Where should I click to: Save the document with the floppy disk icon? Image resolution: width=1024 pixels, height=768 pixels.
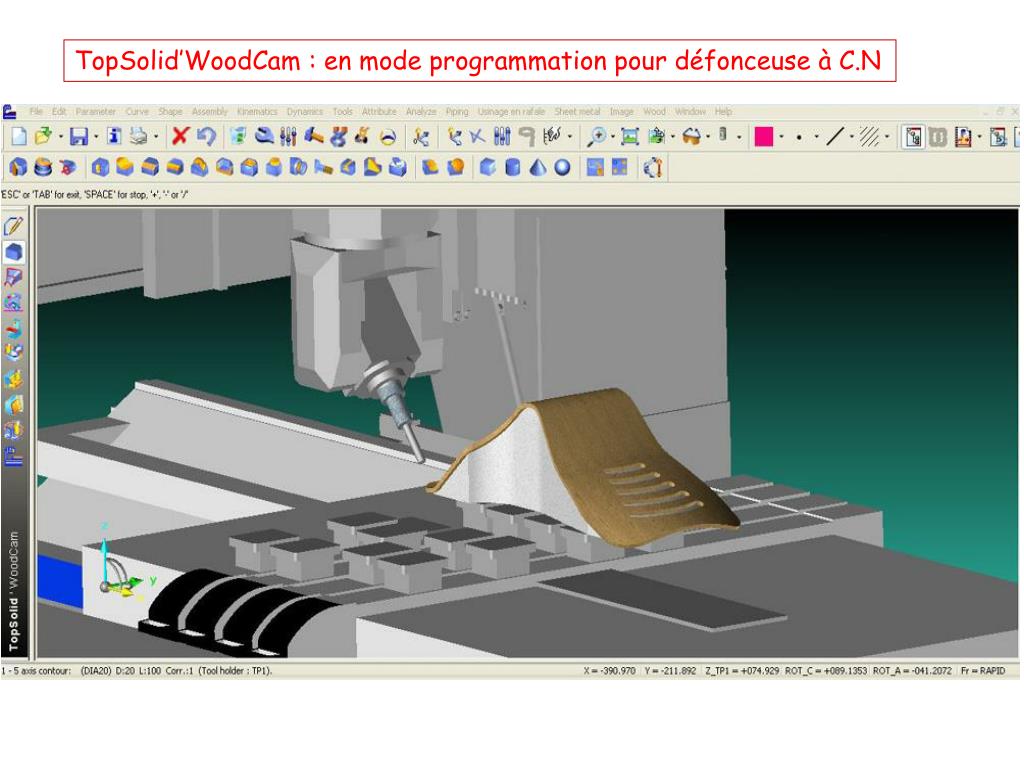[x=79, y=136]
